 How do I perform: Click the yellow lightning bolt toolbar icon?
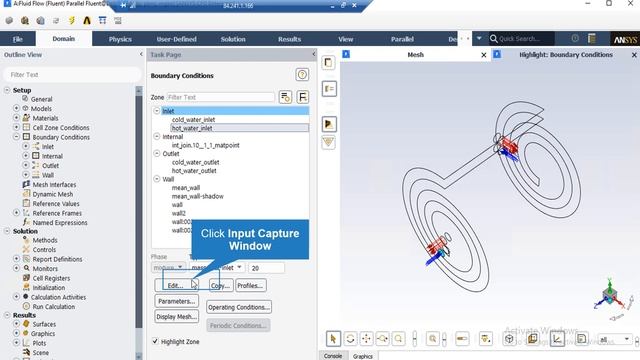pos(72,20)
